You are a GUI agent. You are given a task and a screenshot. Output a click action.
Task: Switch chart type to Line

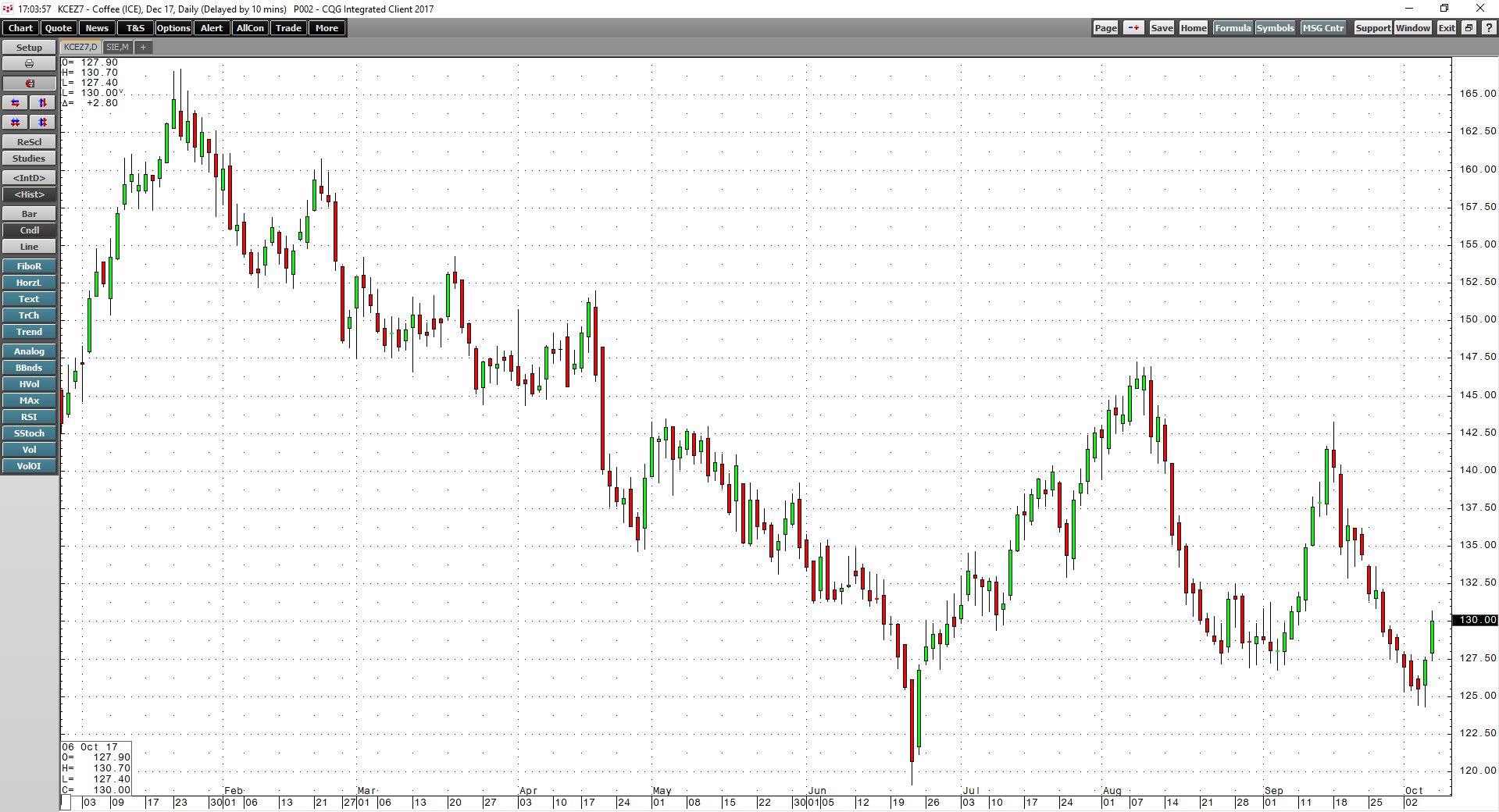tap(29, 247)
